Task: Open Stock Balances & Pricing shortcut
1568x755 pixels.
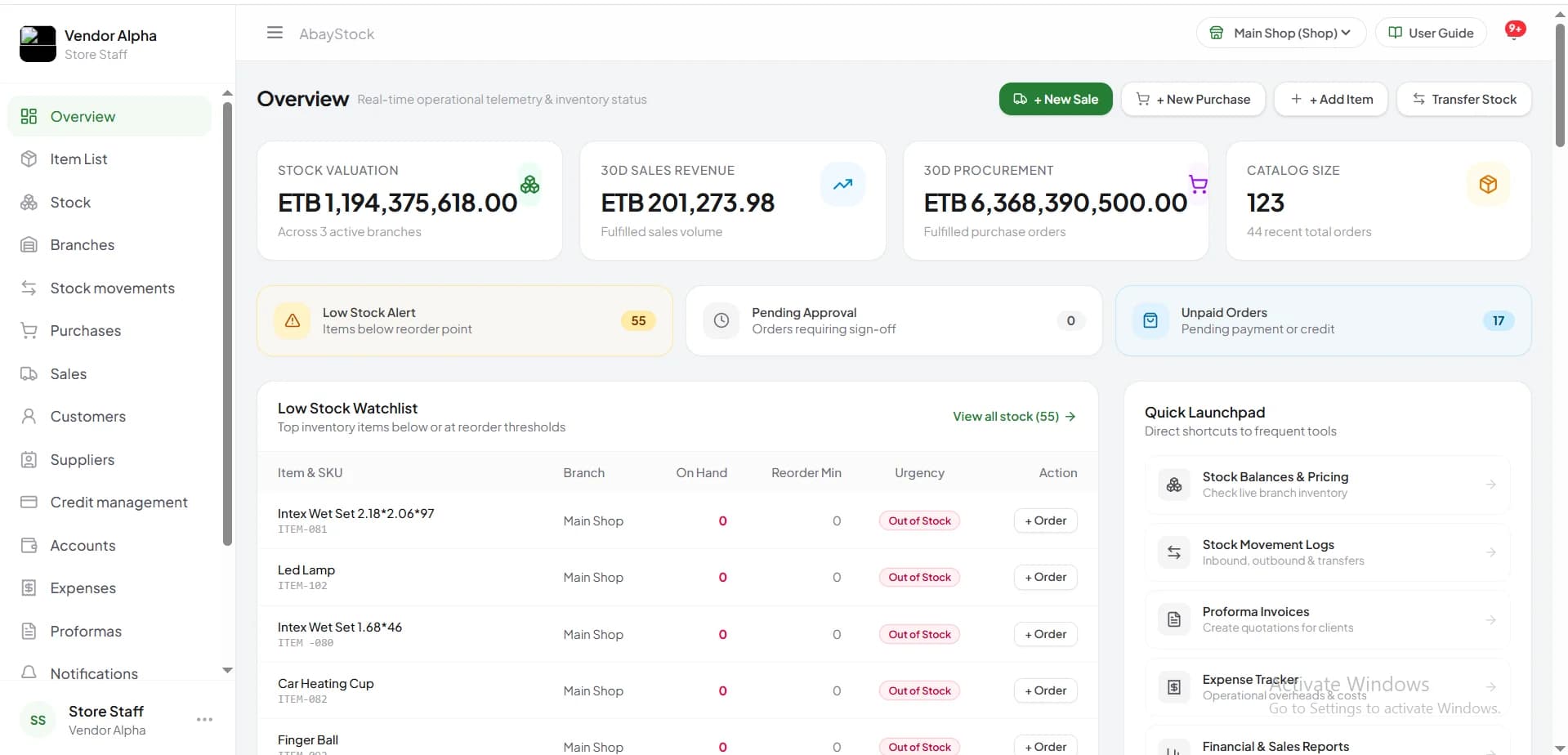Action: (1328, 485)
